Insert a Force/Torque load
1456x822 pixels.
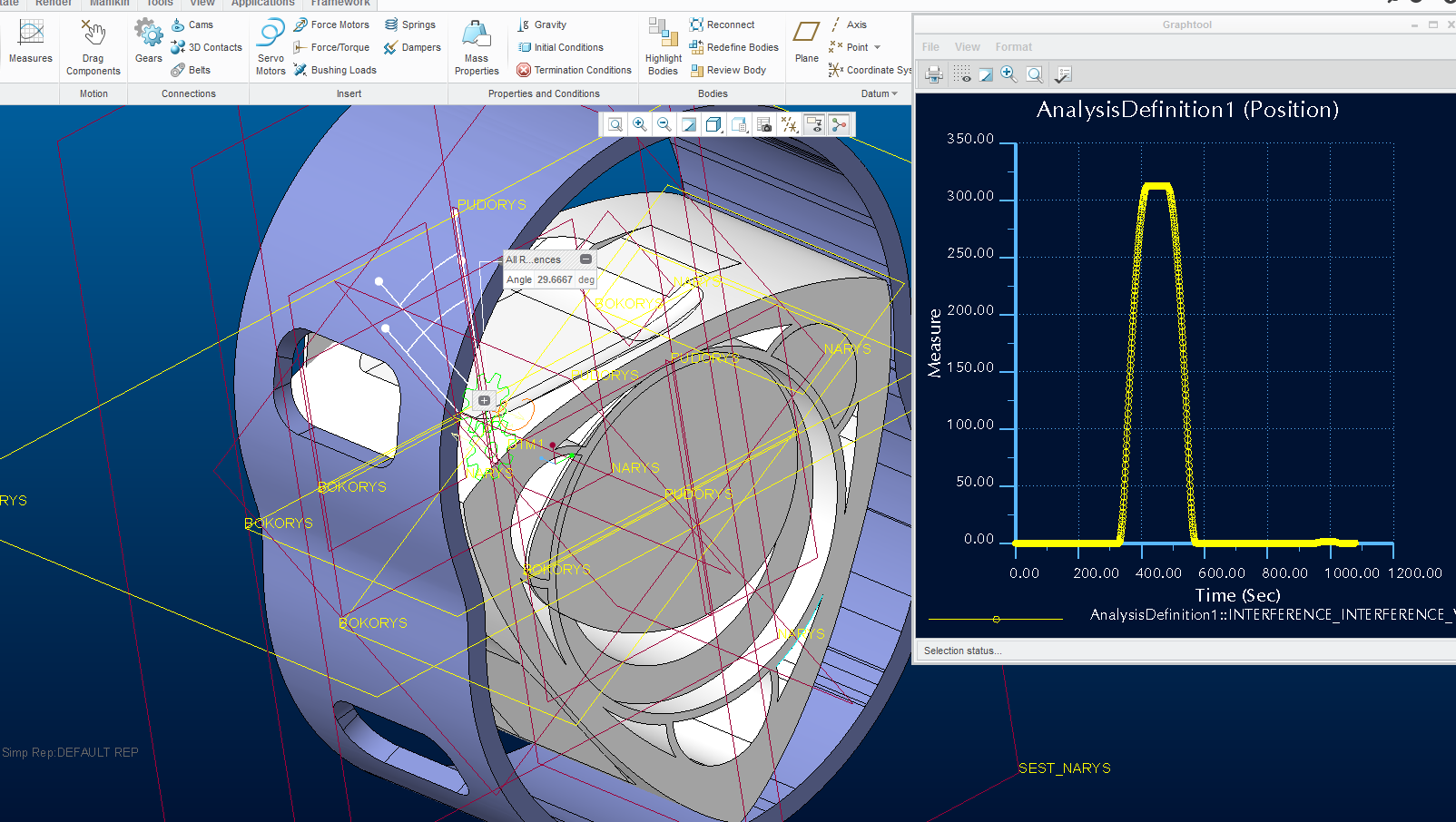point(331,47)
